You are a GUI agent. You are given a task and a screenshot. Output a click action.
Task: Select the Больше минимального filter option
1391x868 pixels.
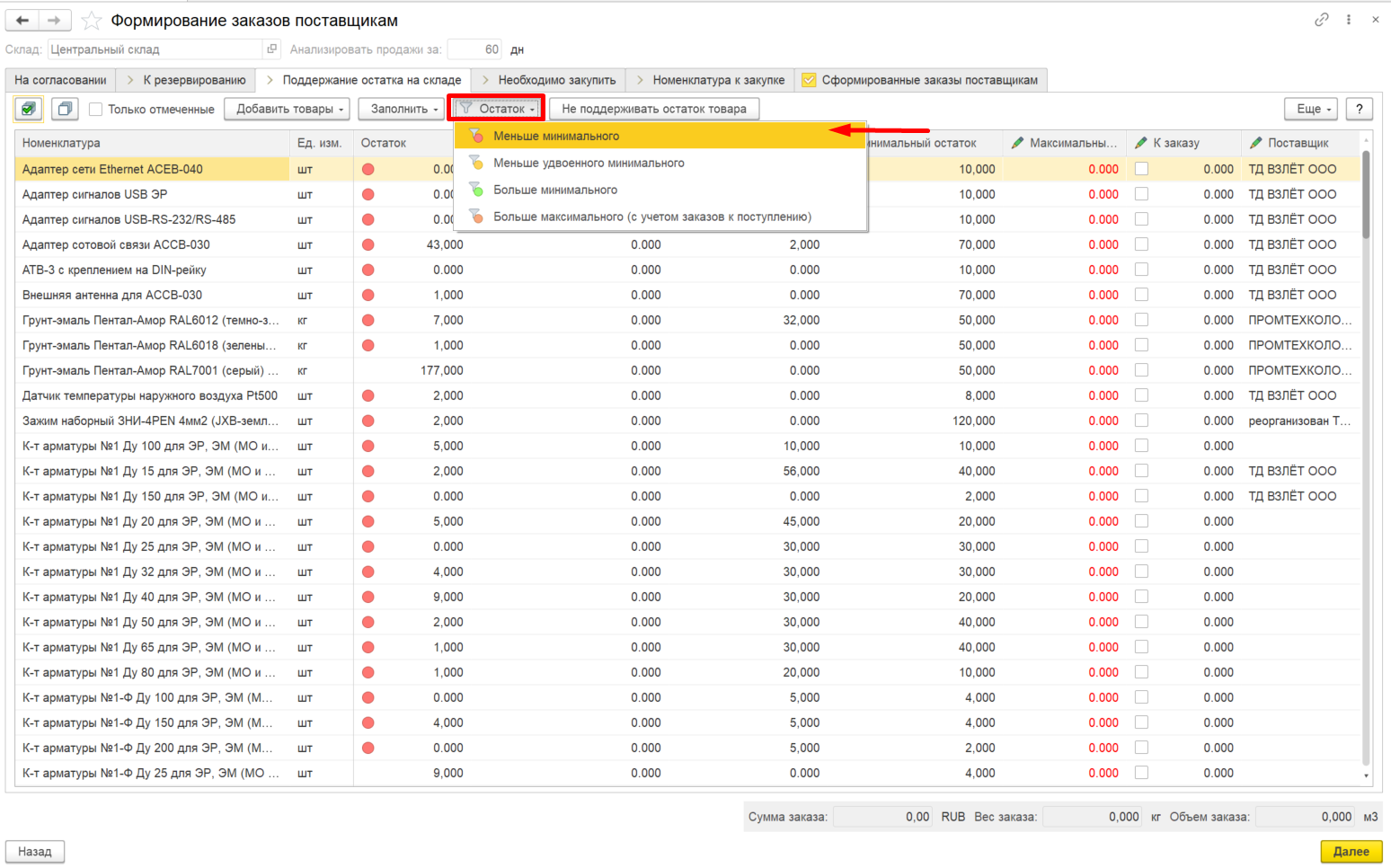[660, 190]
